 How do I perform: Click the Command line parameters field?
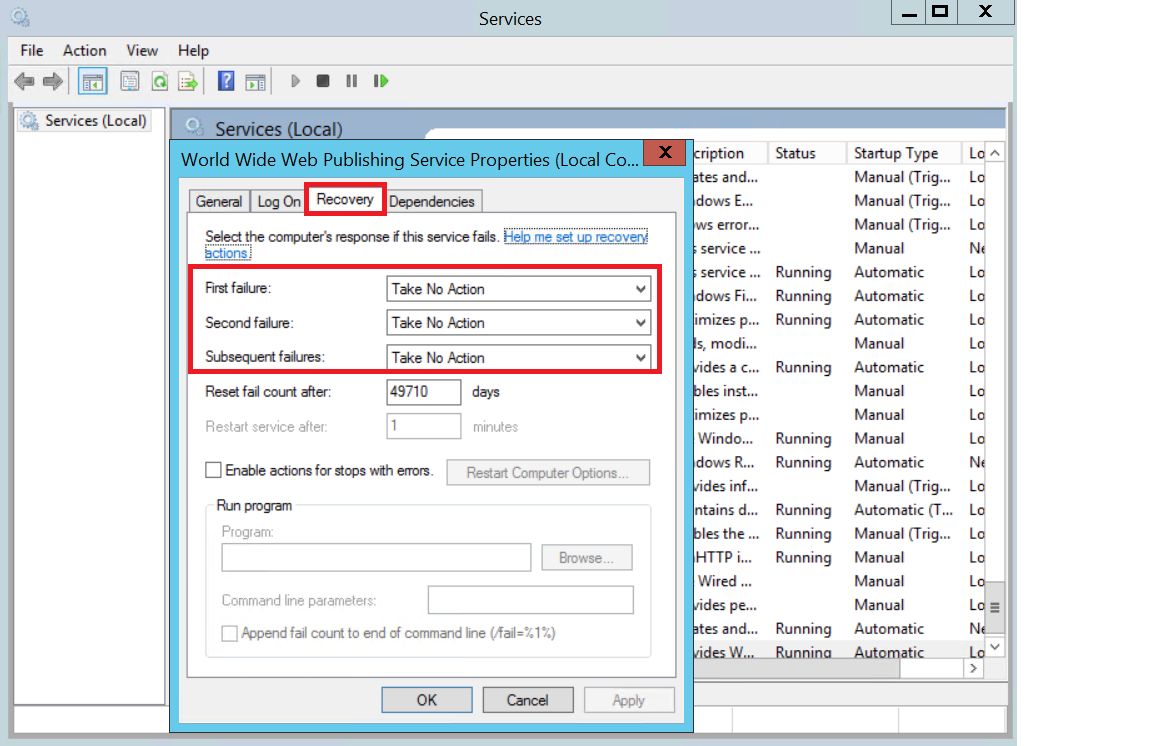click(530, 600)
